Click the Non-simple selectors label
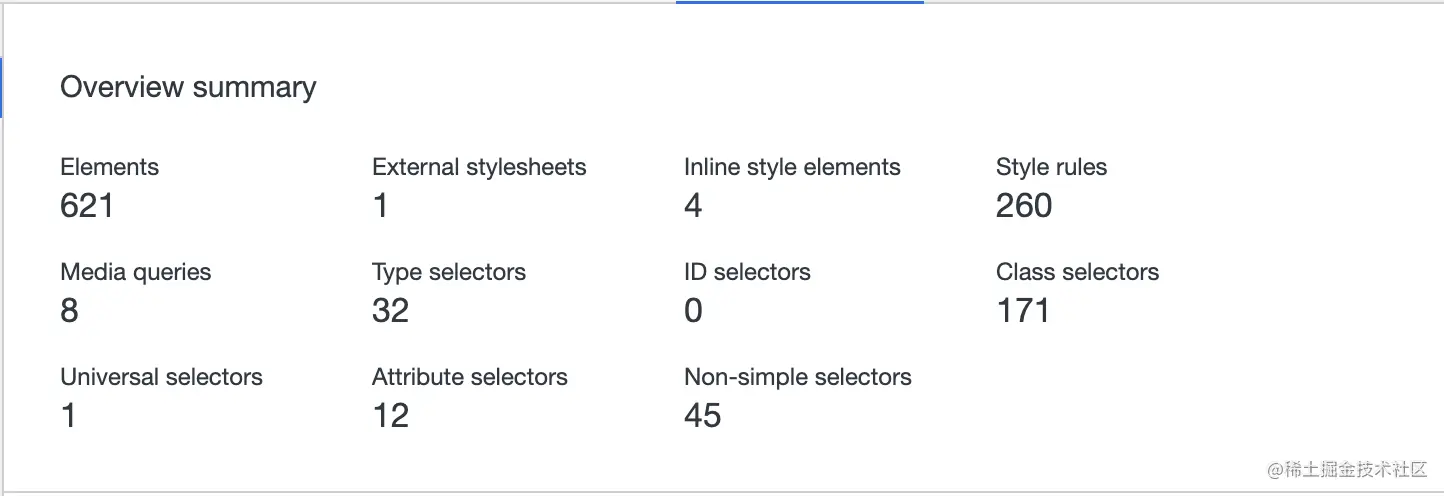The height and width of the screenshot is (496, 1444). coord(798,377)
